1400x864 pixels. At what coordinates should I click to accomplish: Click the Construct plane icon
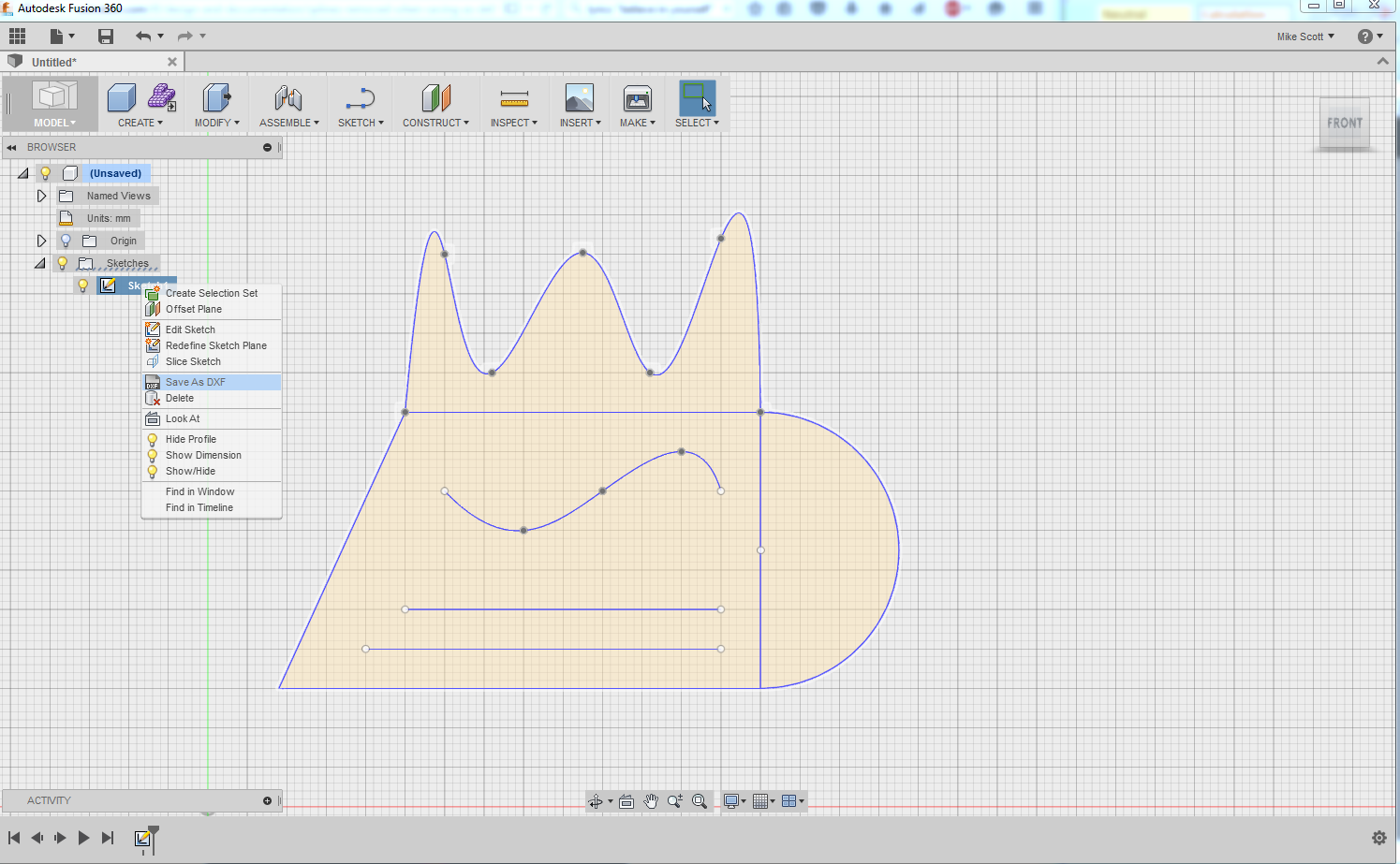point(435,97)
